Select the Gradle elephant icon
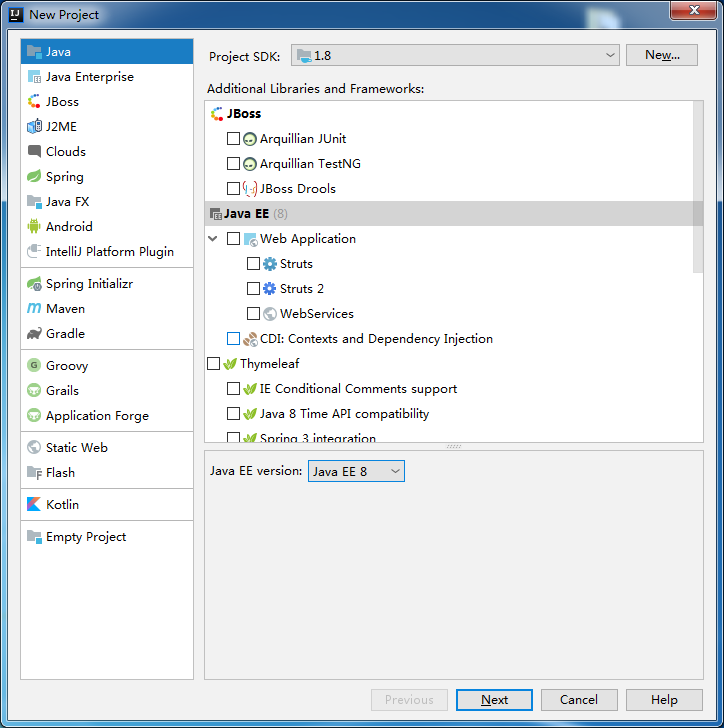724x728 pixels. pyautogui.click(x=34, y=333)
